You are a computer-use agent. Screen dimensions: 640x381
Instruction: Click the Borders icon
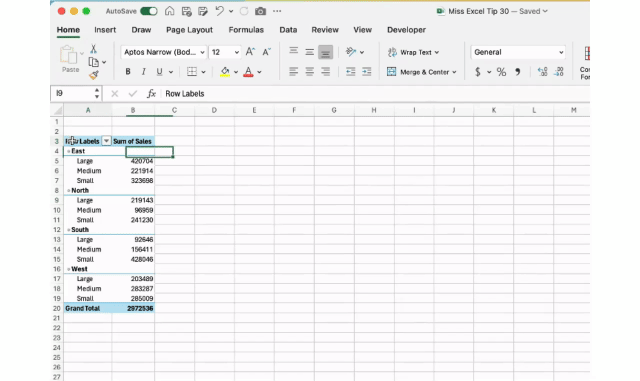pyautogui.click(x=191, y=72)
